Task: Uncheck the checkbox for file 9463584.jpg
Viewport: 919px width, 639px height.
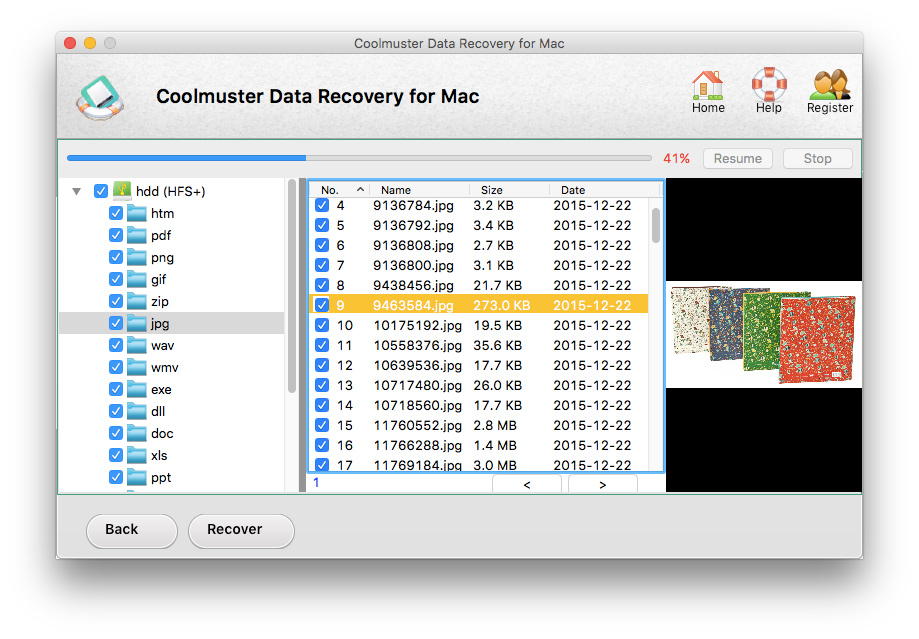Action: point(322,305)
